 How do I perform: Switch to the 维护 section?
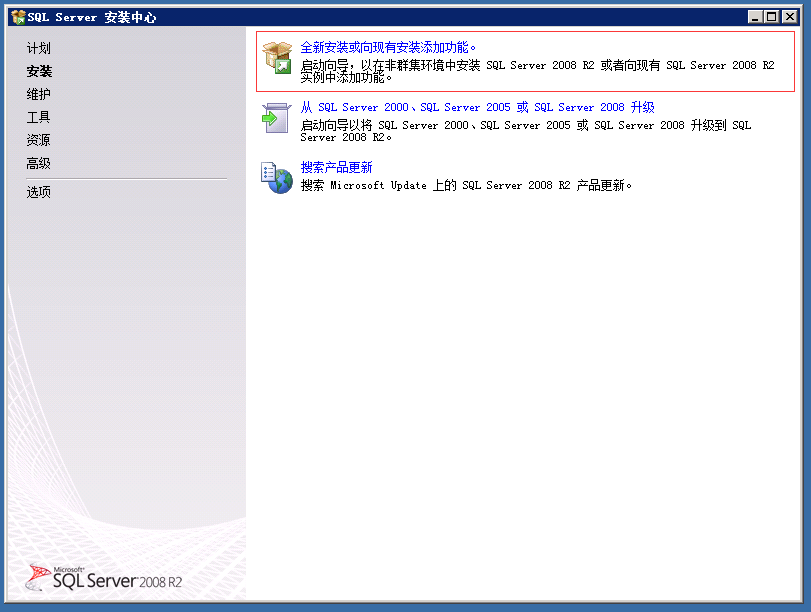[x=39, y=94]
